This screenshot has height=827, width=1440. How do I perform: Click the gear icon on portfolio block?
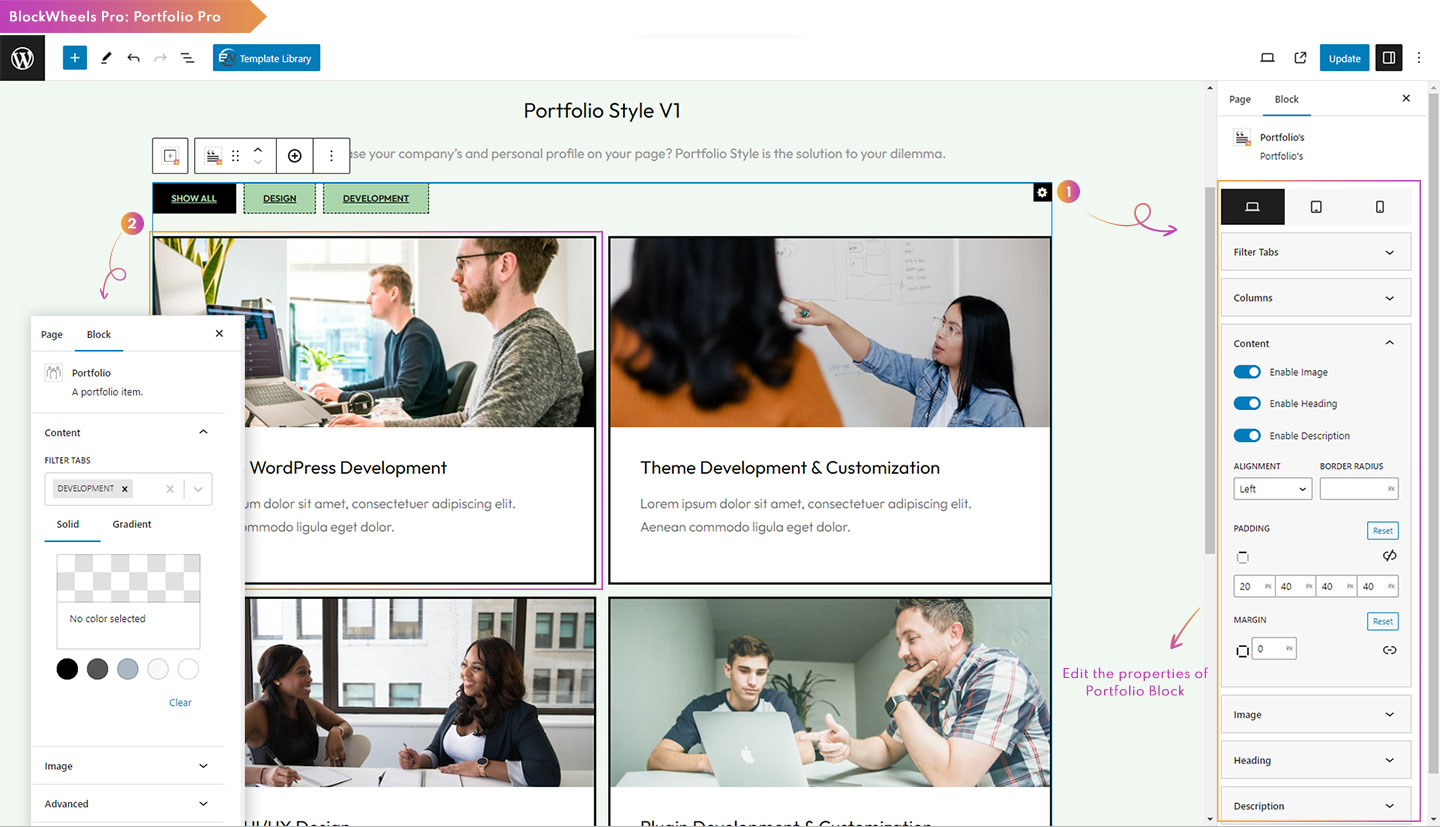[1042, 192]
